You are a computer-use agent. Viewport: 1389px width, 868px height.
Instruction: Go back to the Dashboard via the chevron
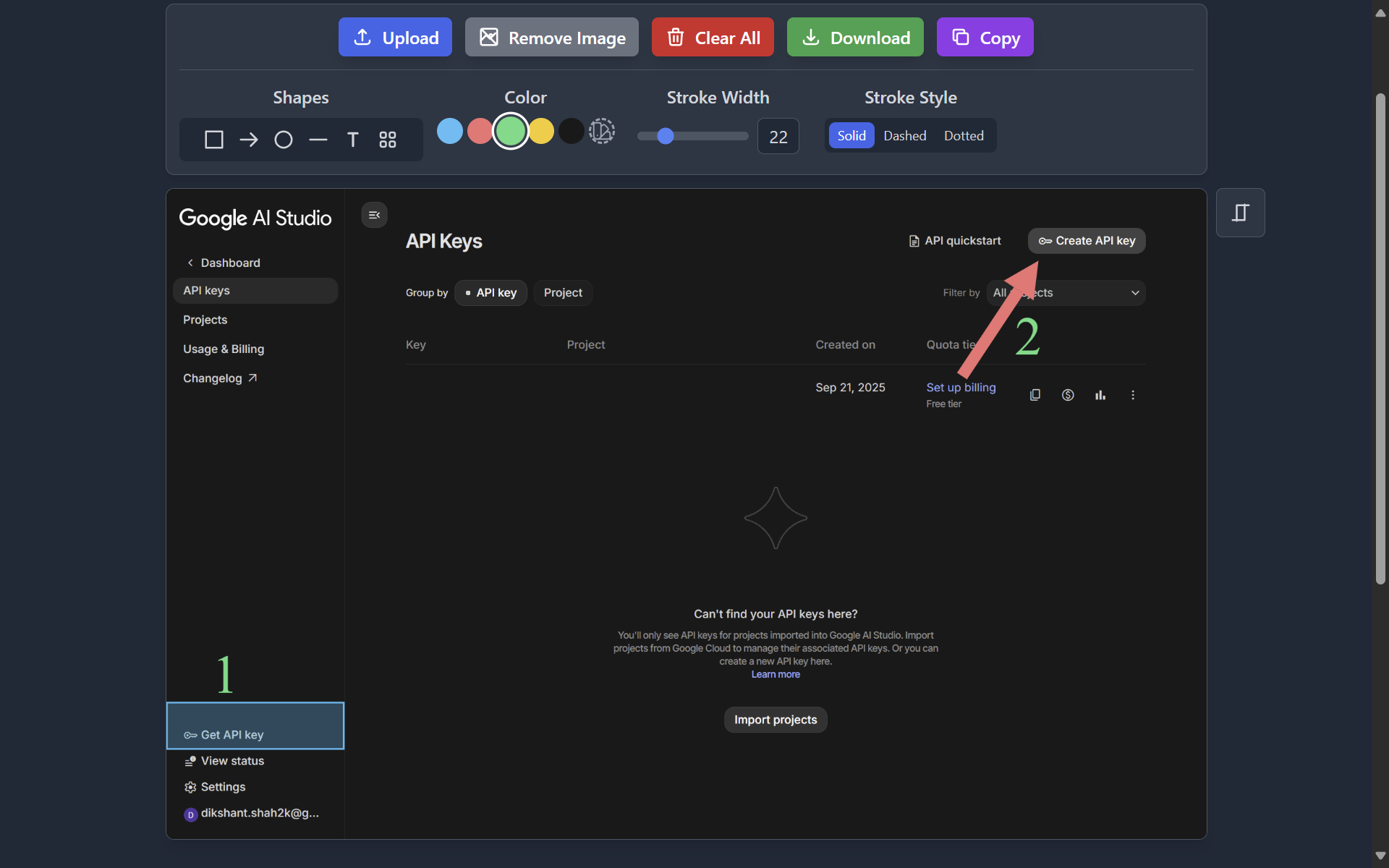coord(190,263)
